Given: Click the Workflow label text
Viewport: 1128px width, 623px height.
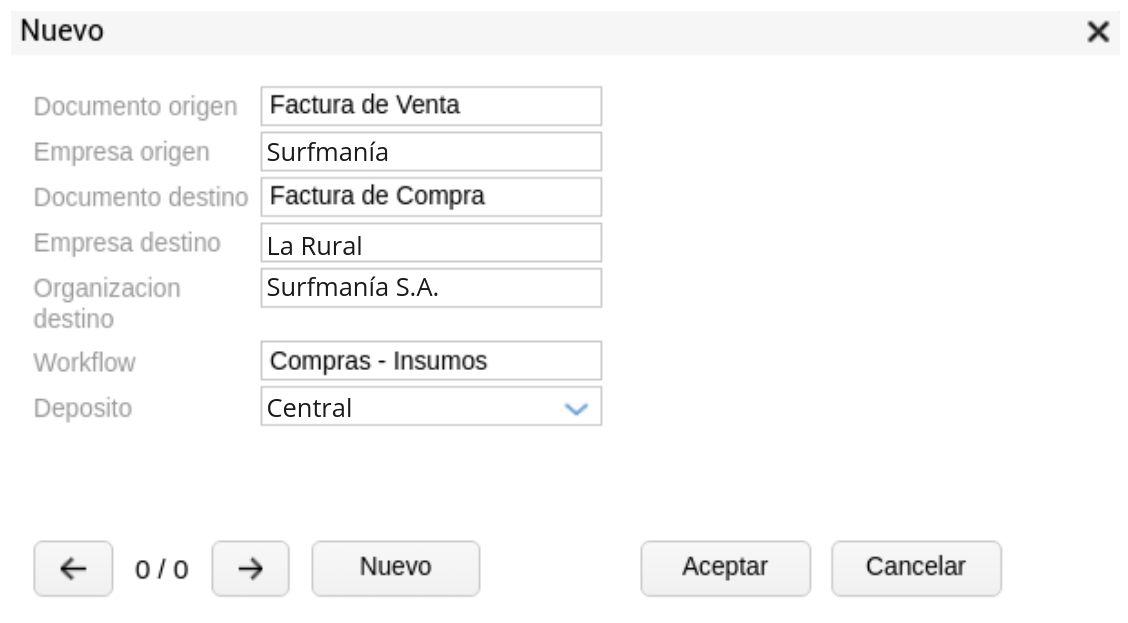Looking at the screenshot, I should [x=84, y=362].
